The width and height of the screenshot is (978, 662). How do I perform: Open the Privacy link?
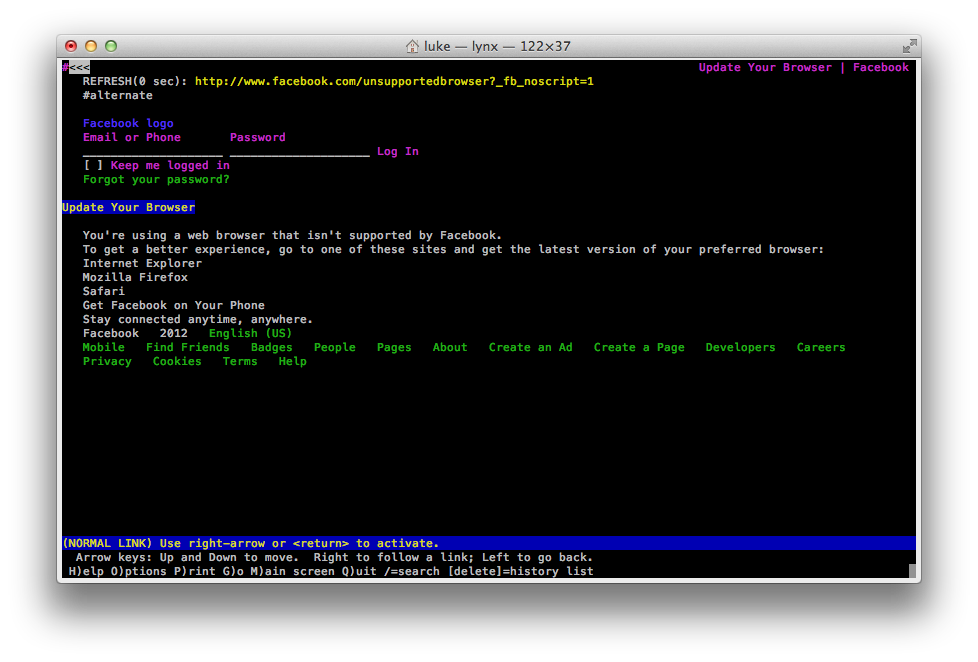click(107, 362)
